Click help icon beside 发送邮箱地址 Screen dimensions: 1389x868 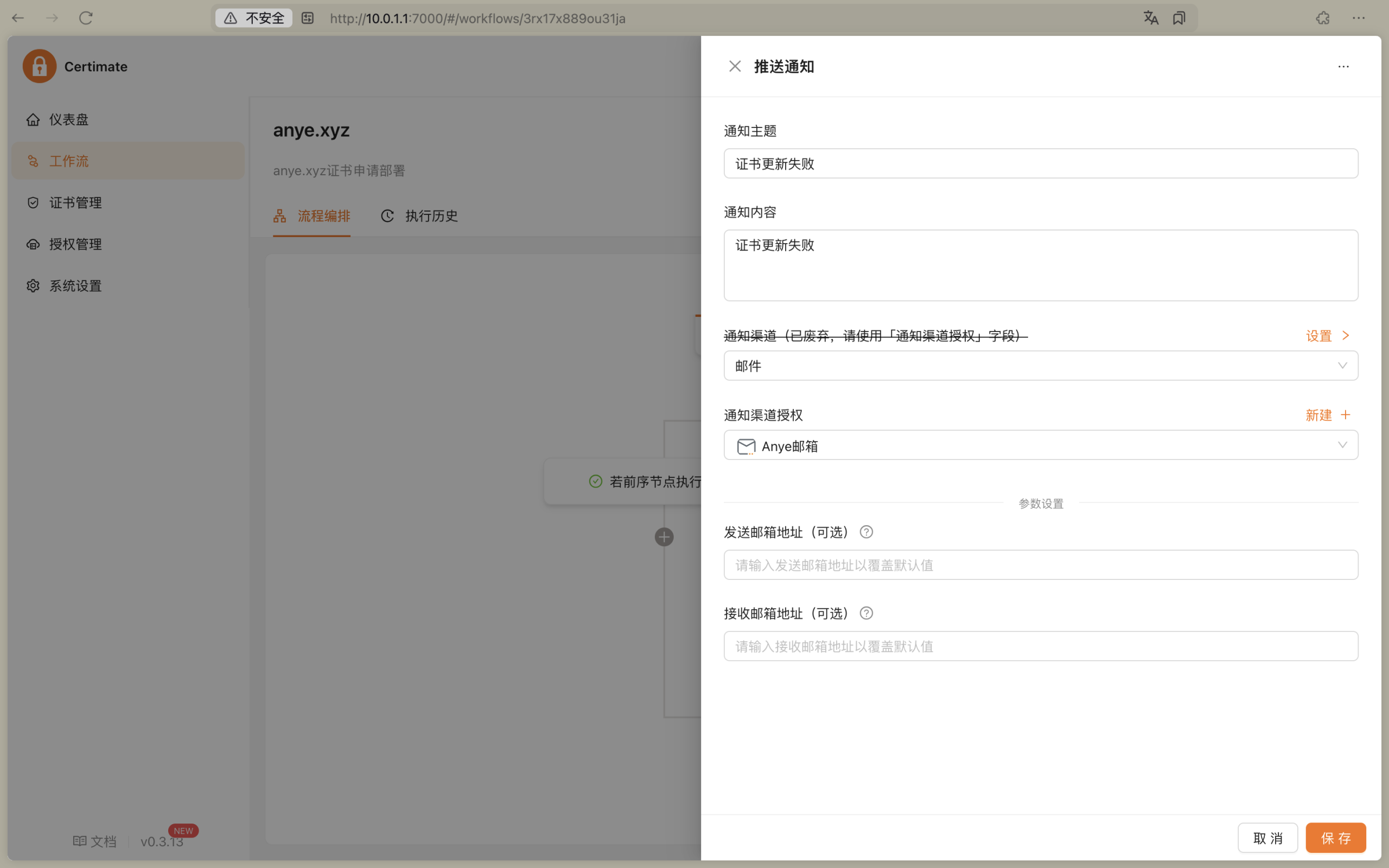(x=866, y=532)
